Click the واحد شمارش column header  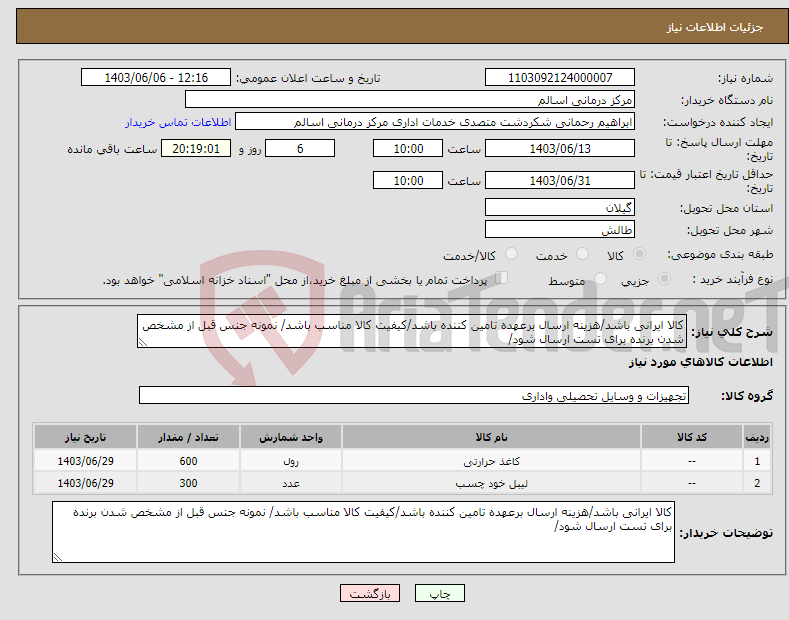[291, 437]
